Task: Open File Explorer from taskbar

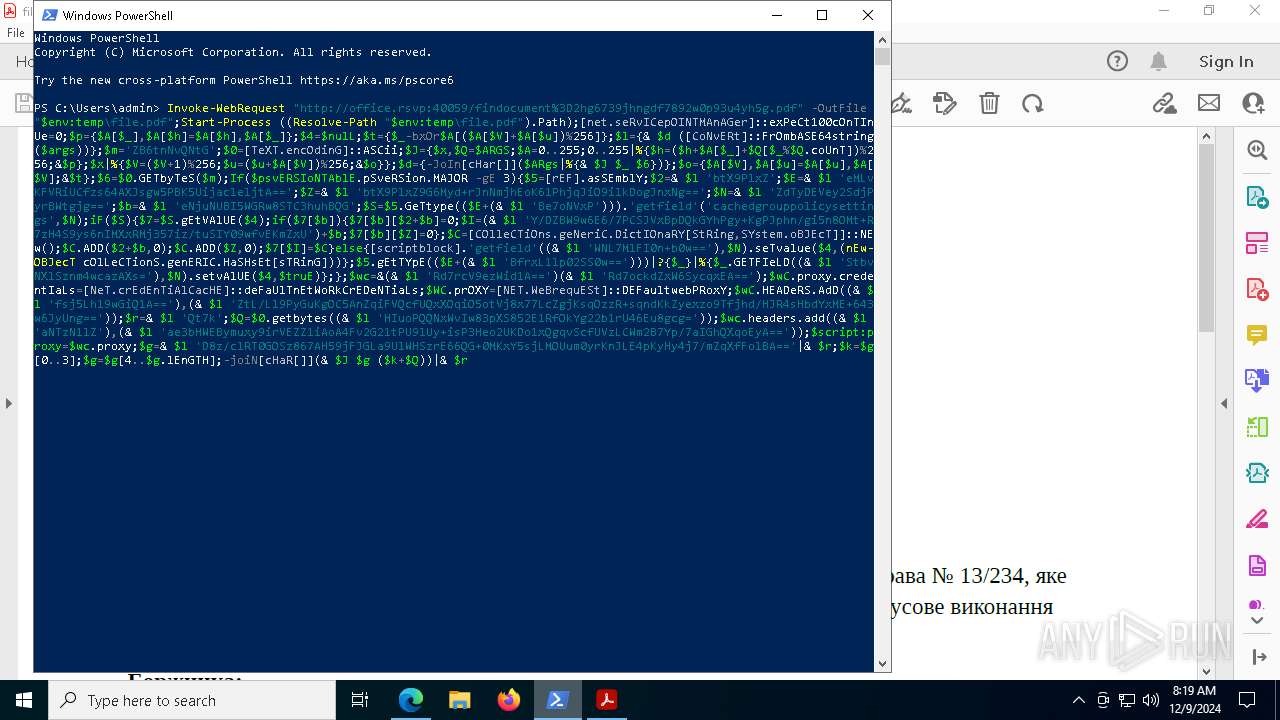Action: 459,700
